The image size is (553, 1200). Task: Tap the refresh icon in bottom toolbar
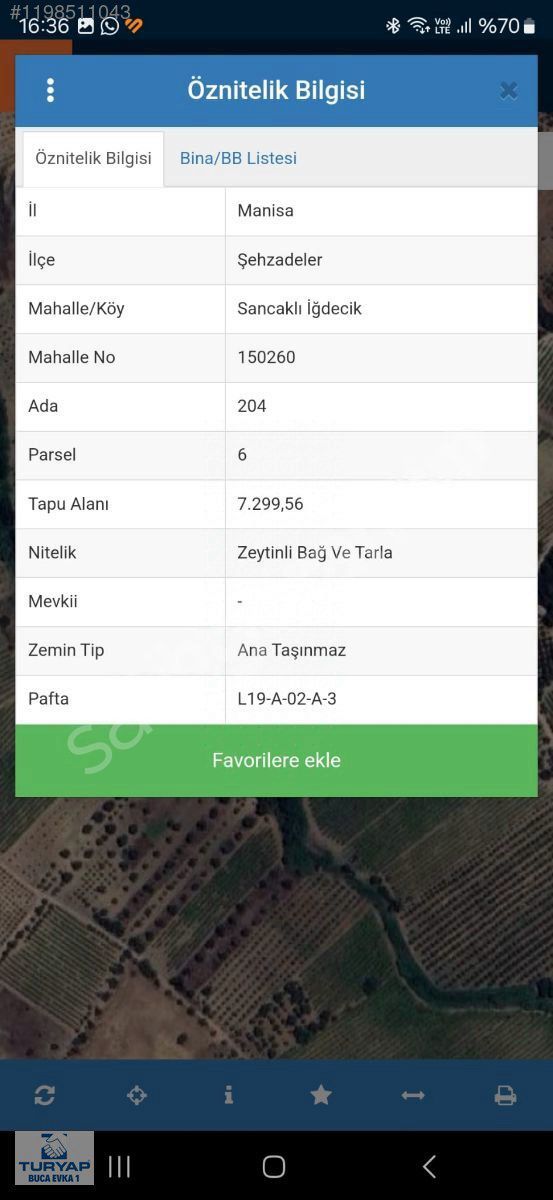click(45, 1095)
